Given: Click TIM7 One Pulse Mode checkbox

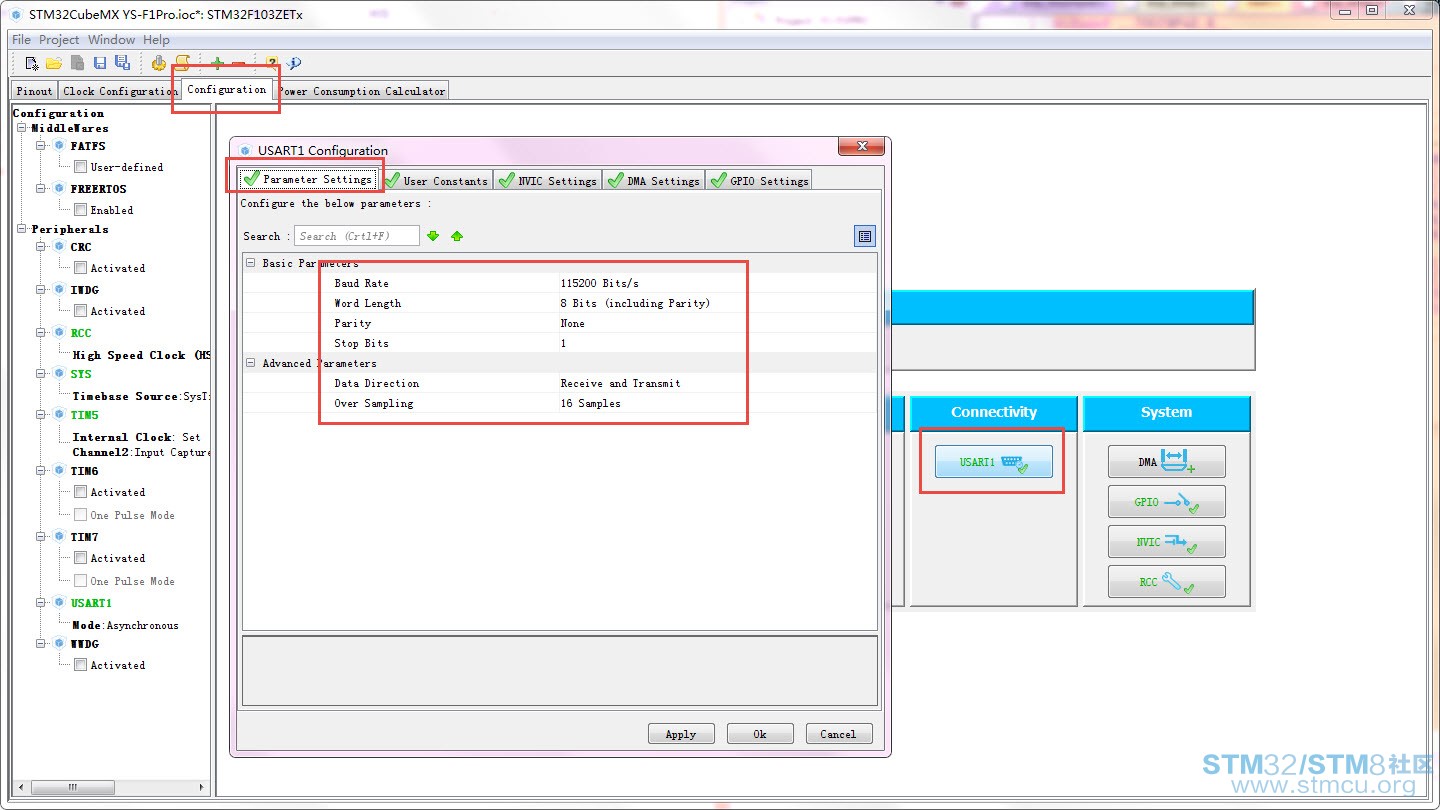Looking at the screenshot, I should click(80, 581).
